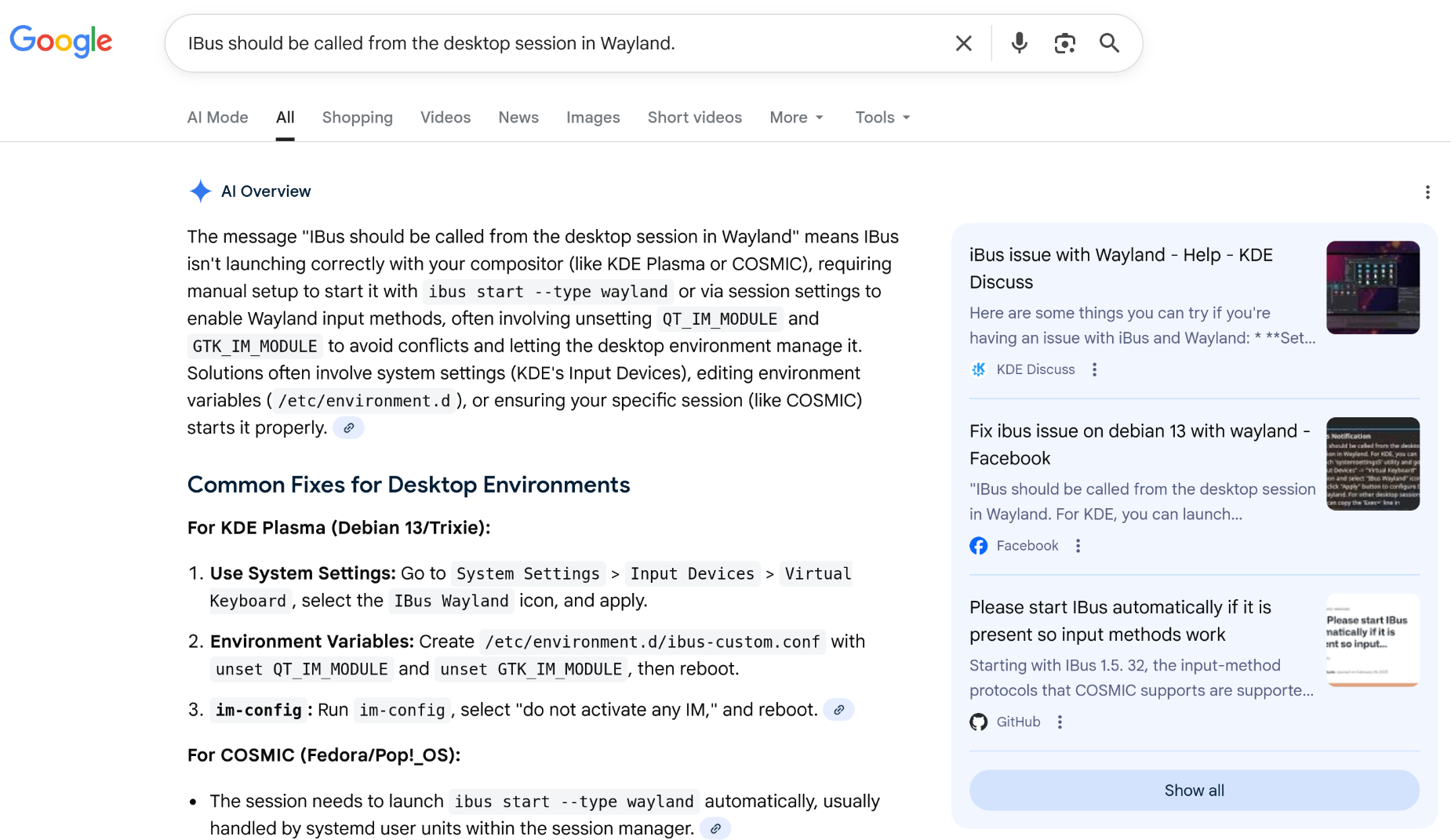Click the Facebook site icon
Screen dimensions: 1451x840
point(979,546)
